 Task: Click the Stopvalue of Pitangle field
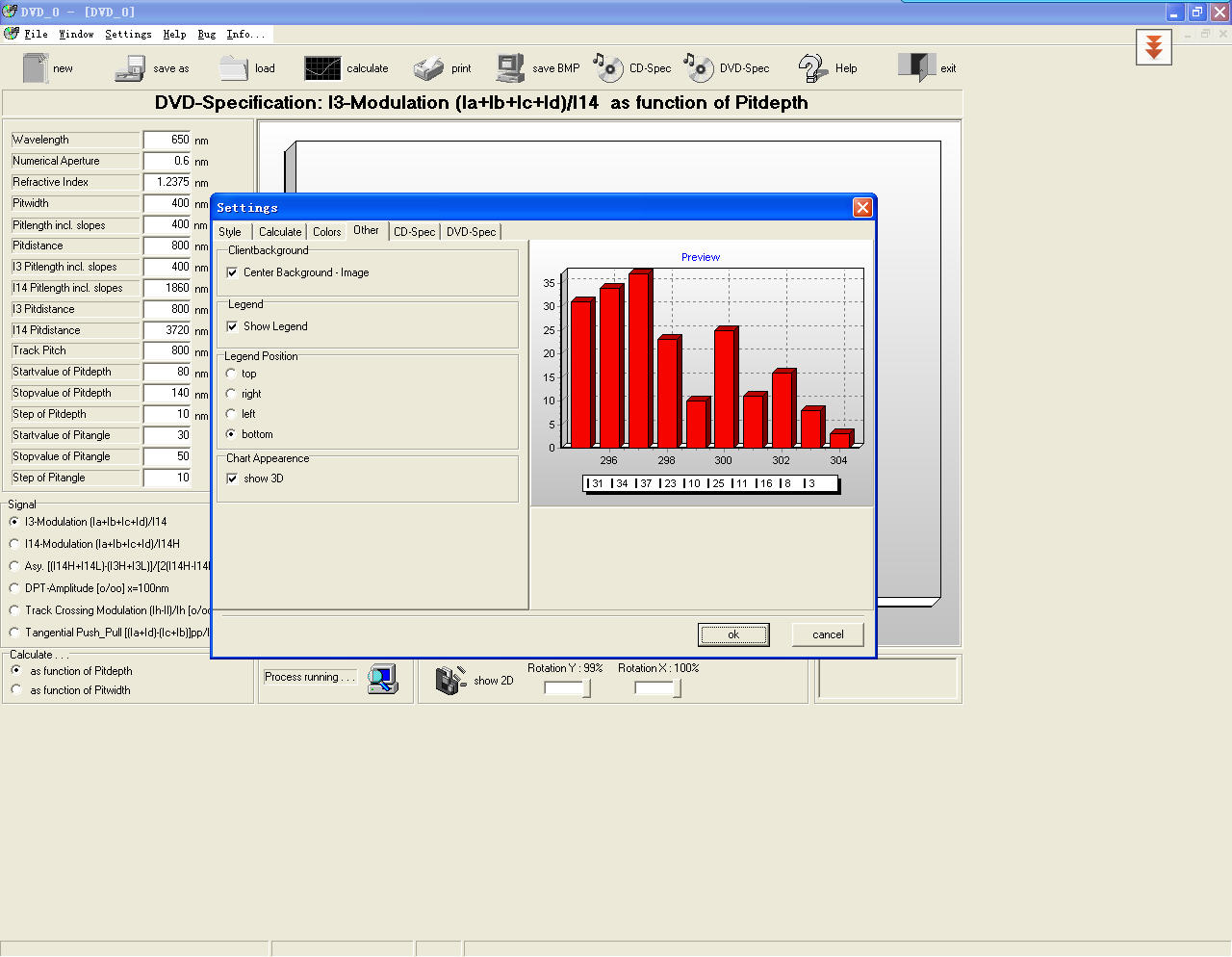(167, 456)
